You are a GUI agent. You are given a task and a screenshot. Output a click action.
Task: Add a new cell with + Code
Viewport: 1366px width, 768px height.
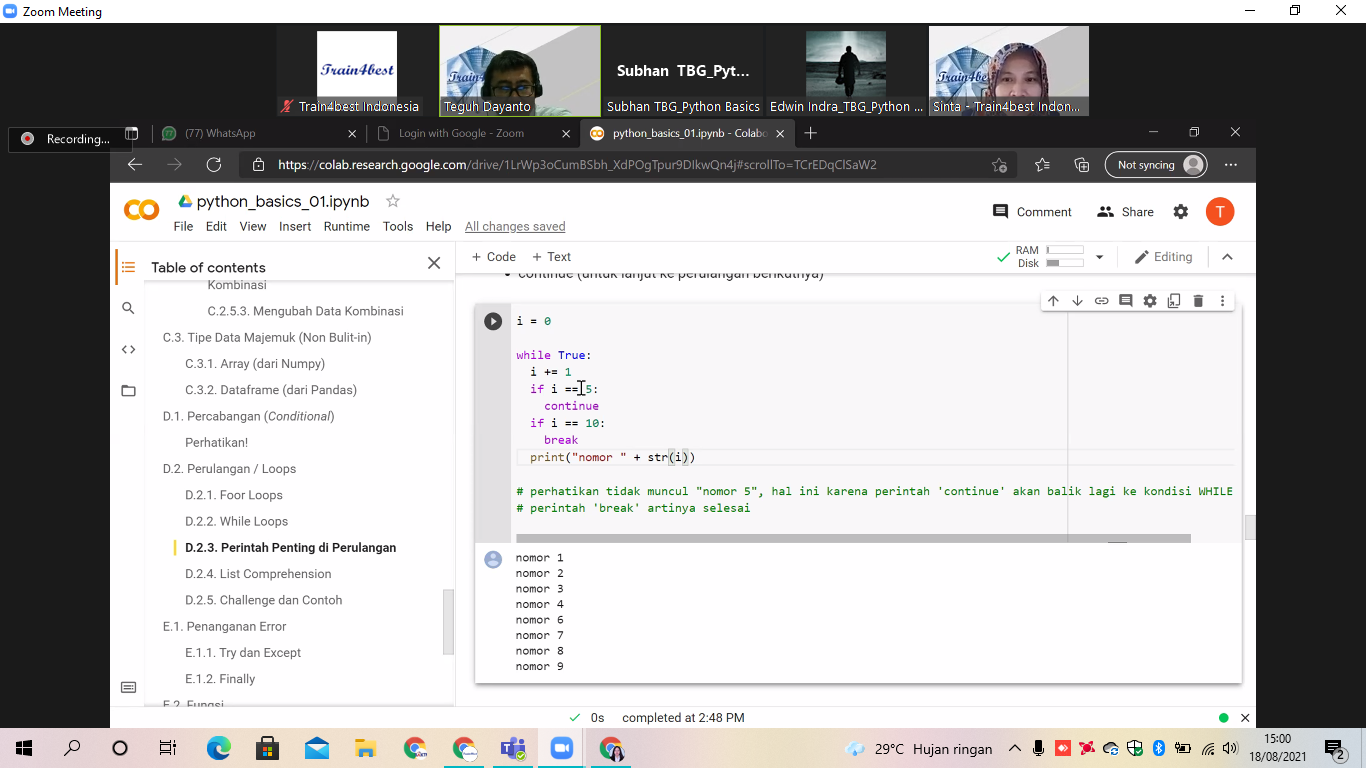tap(493, 257)
